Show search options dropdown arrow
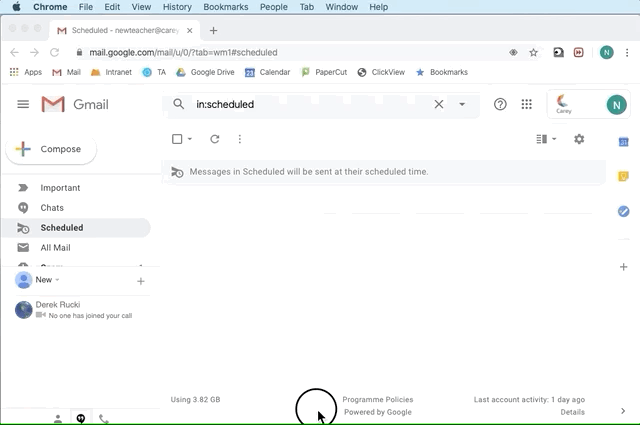Image resolution: width=640 pixels, height=425 pixels. [x=462, y=105]
